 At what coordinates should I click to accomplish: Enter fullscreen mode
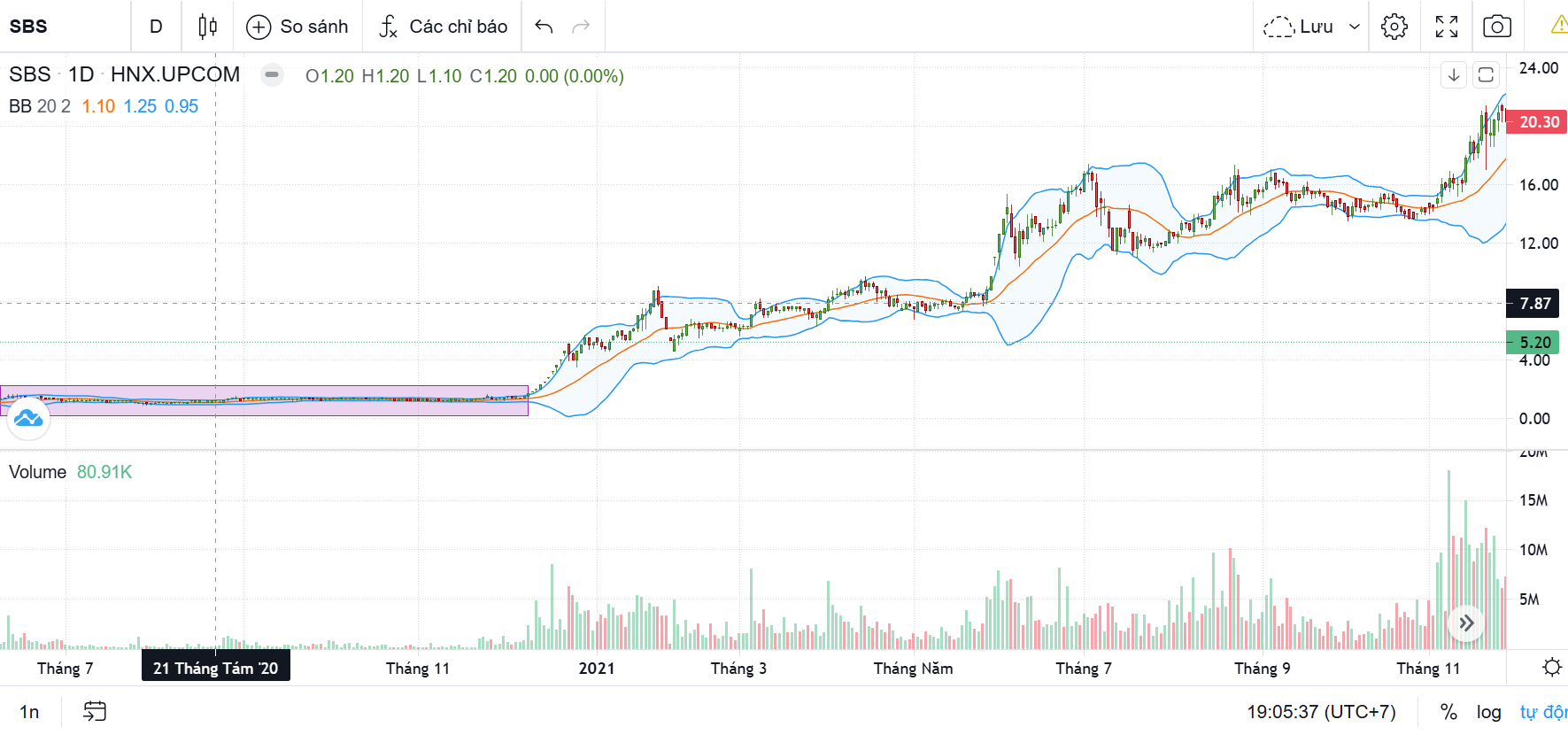pyautogui.click(x=1446, y=27)
